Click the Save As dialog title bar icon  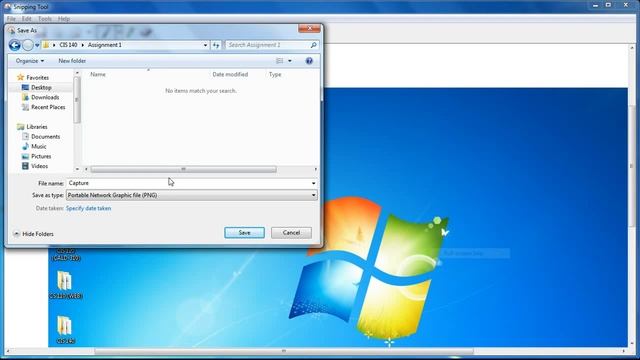click(11, 30)
